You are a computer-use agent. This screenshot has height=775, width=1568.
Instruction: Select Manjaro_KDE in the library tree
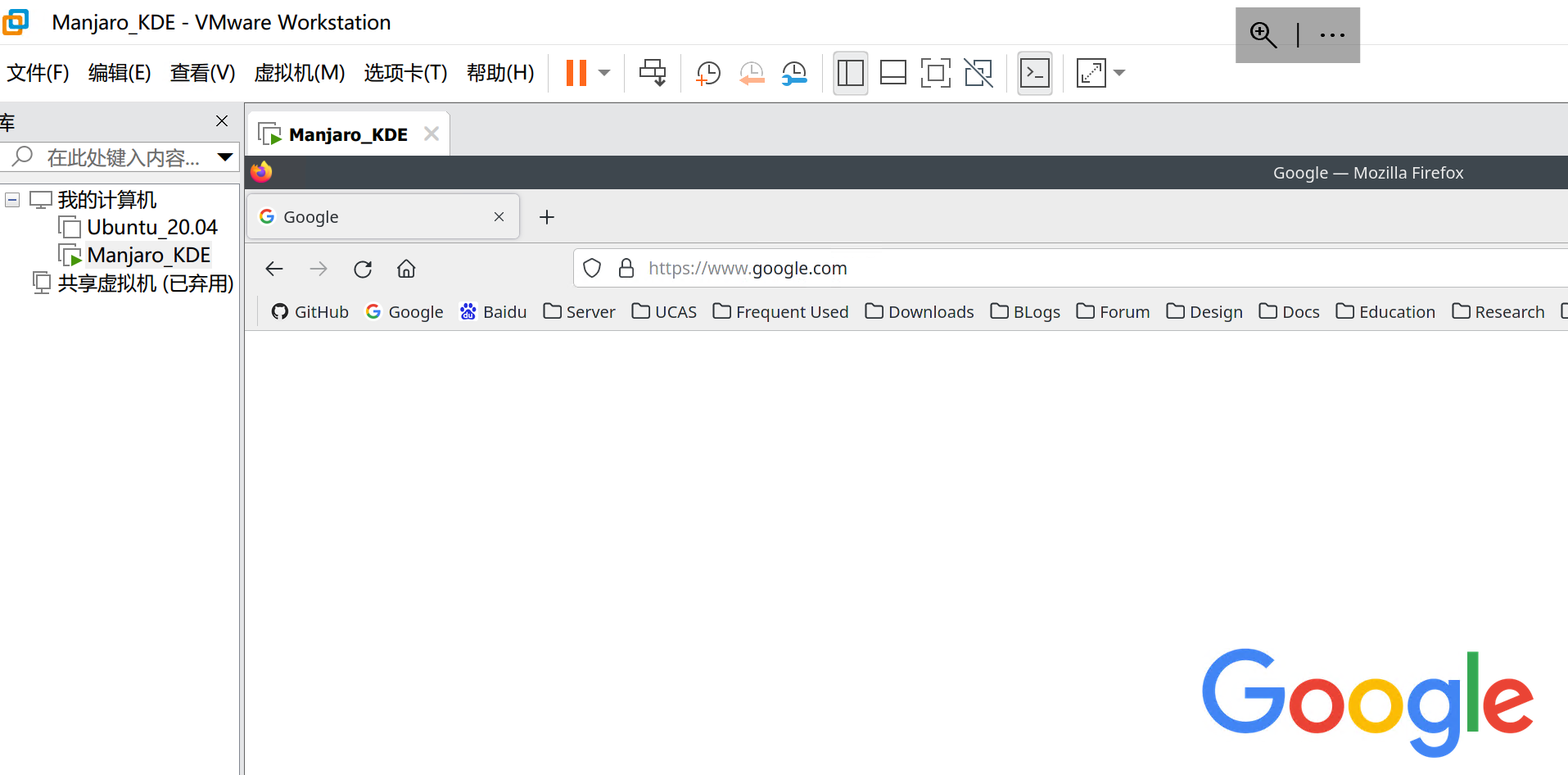click(x=148, y=255)
